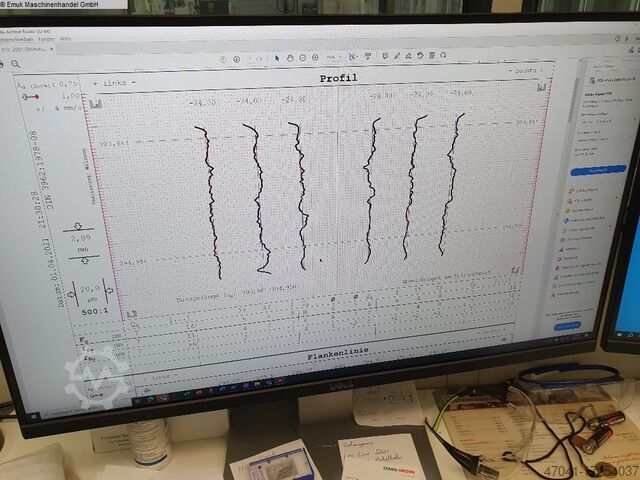Go to previous page with up arrow

(x=223, y=58)
